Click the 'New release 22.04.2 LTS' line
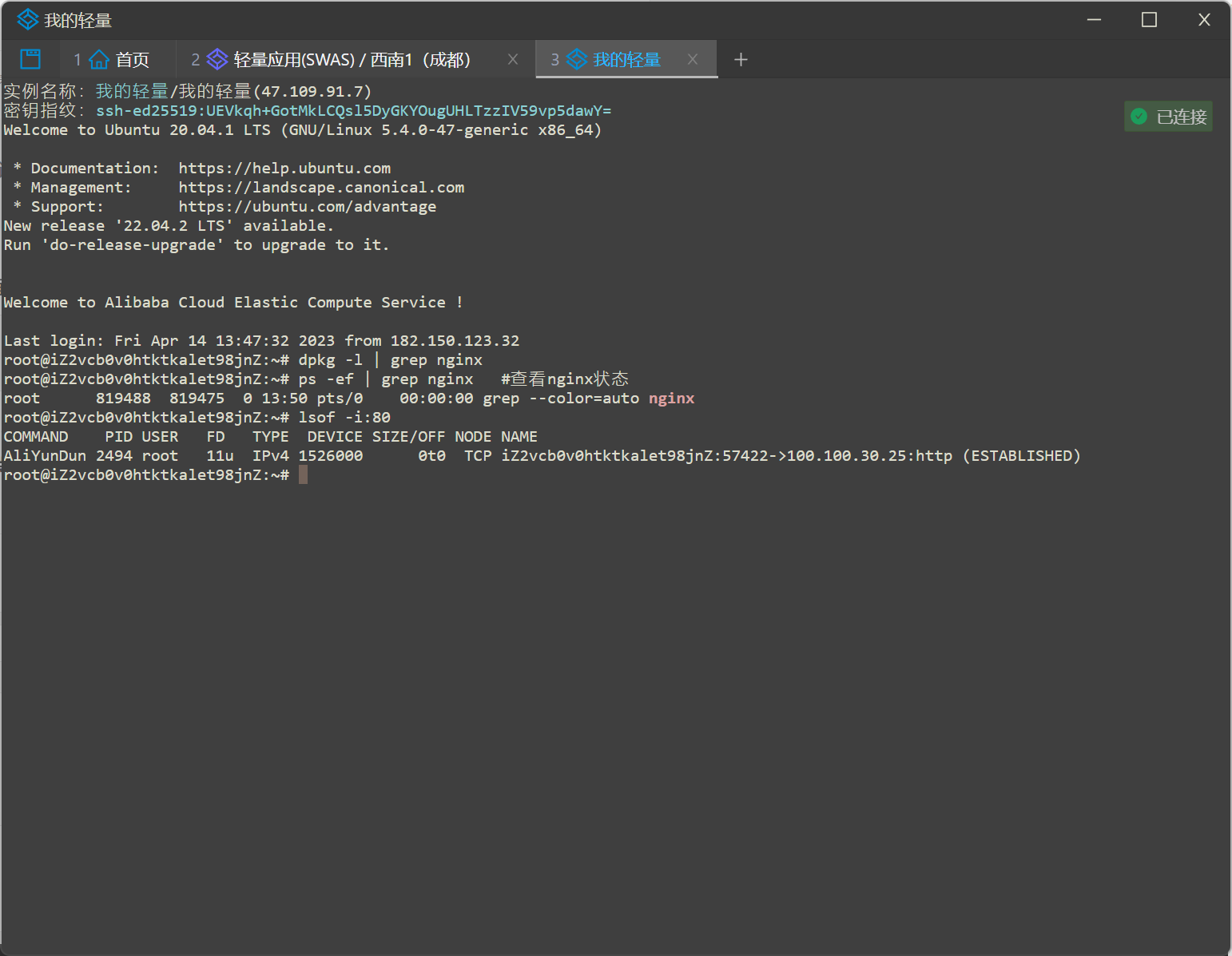Screen dimensions: 1232x956 click(x=169, y=225)
